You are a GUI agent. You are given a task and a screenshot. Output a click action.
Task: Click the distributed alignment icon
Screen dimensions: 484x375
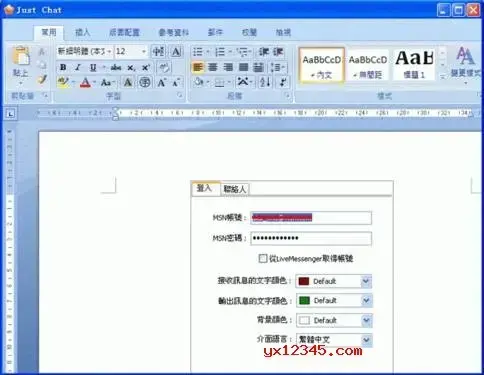pos(258,67)
